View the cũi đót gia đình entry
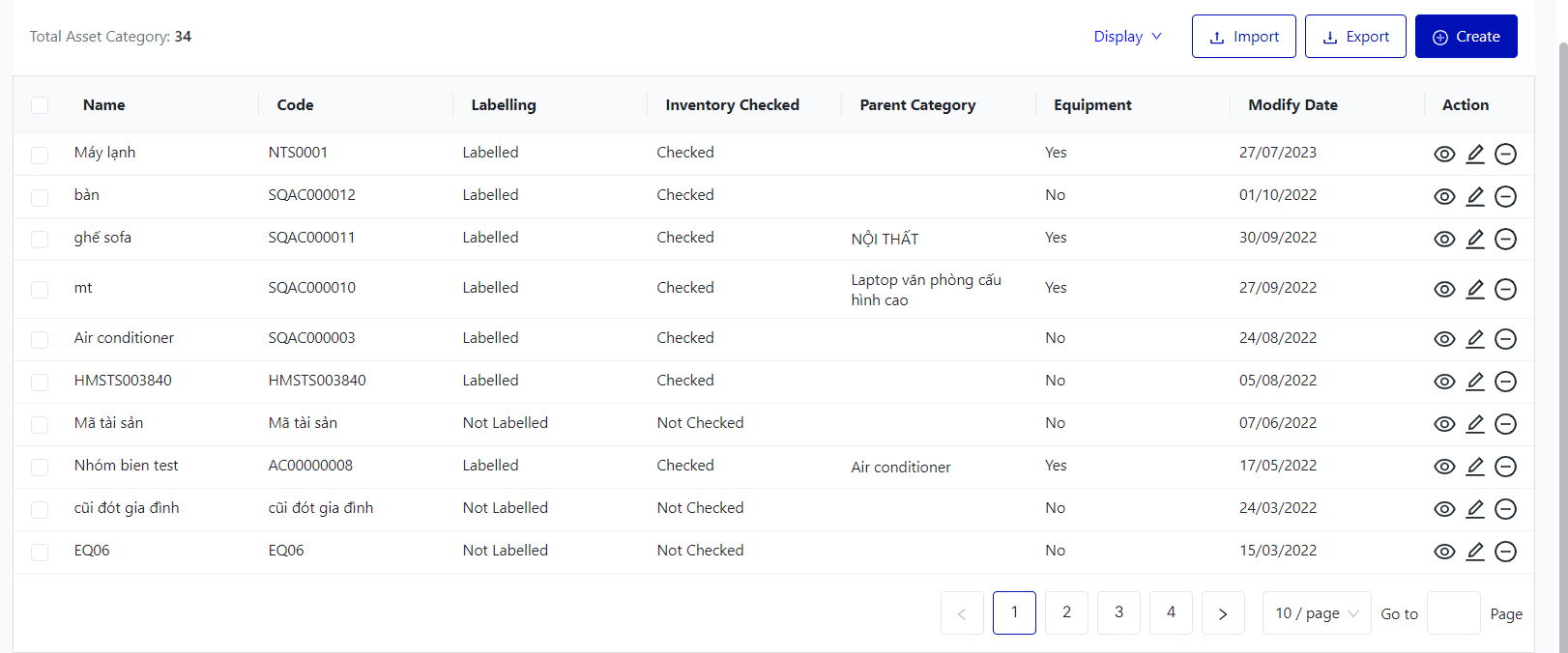Viewport: 1568px width, 653px height. 1444,509
